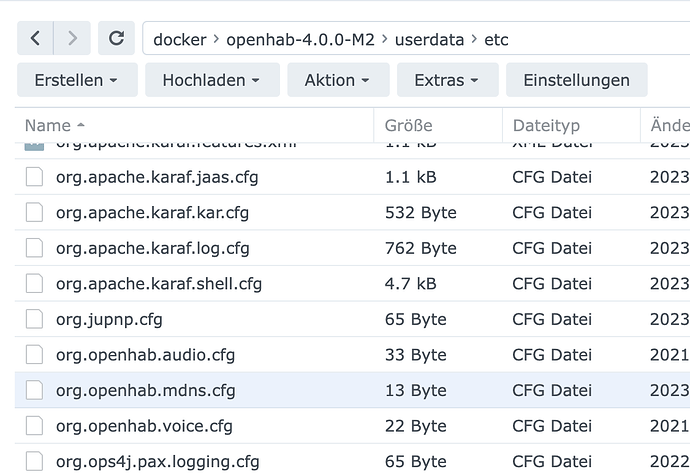Go to userdata in breadcrumb path
This screenshot has width=690, height=476.
tap(430, 40)
